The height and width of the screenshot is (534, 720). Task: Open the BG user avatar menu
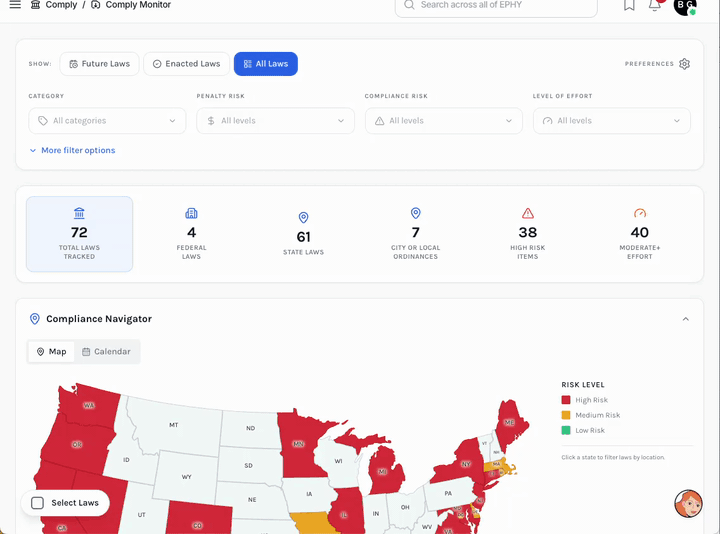(x=685, y=5)
